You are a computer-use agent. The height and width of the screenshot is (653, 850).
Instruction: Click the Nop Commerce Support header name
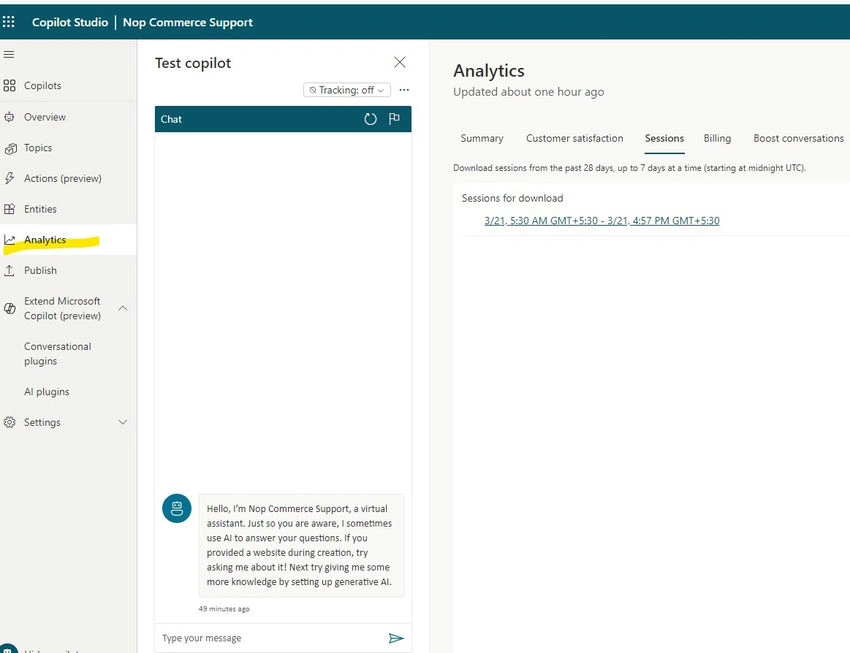pos(188,22)
